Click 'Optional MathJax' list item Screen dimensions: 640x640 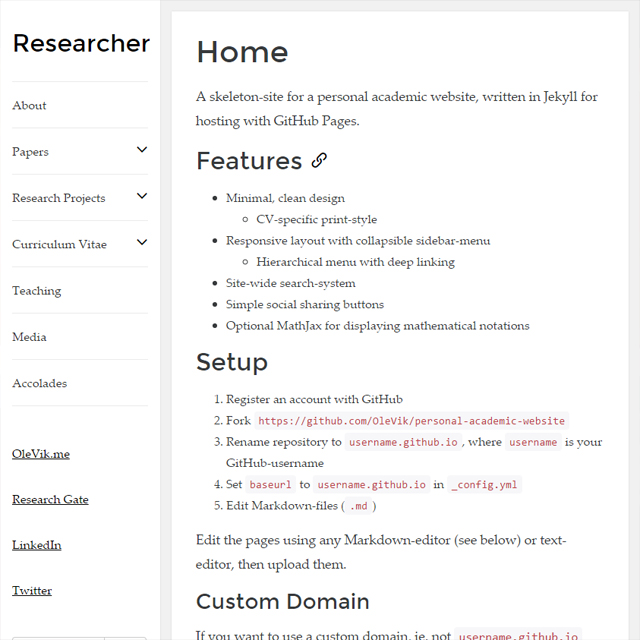coord(378,326)
